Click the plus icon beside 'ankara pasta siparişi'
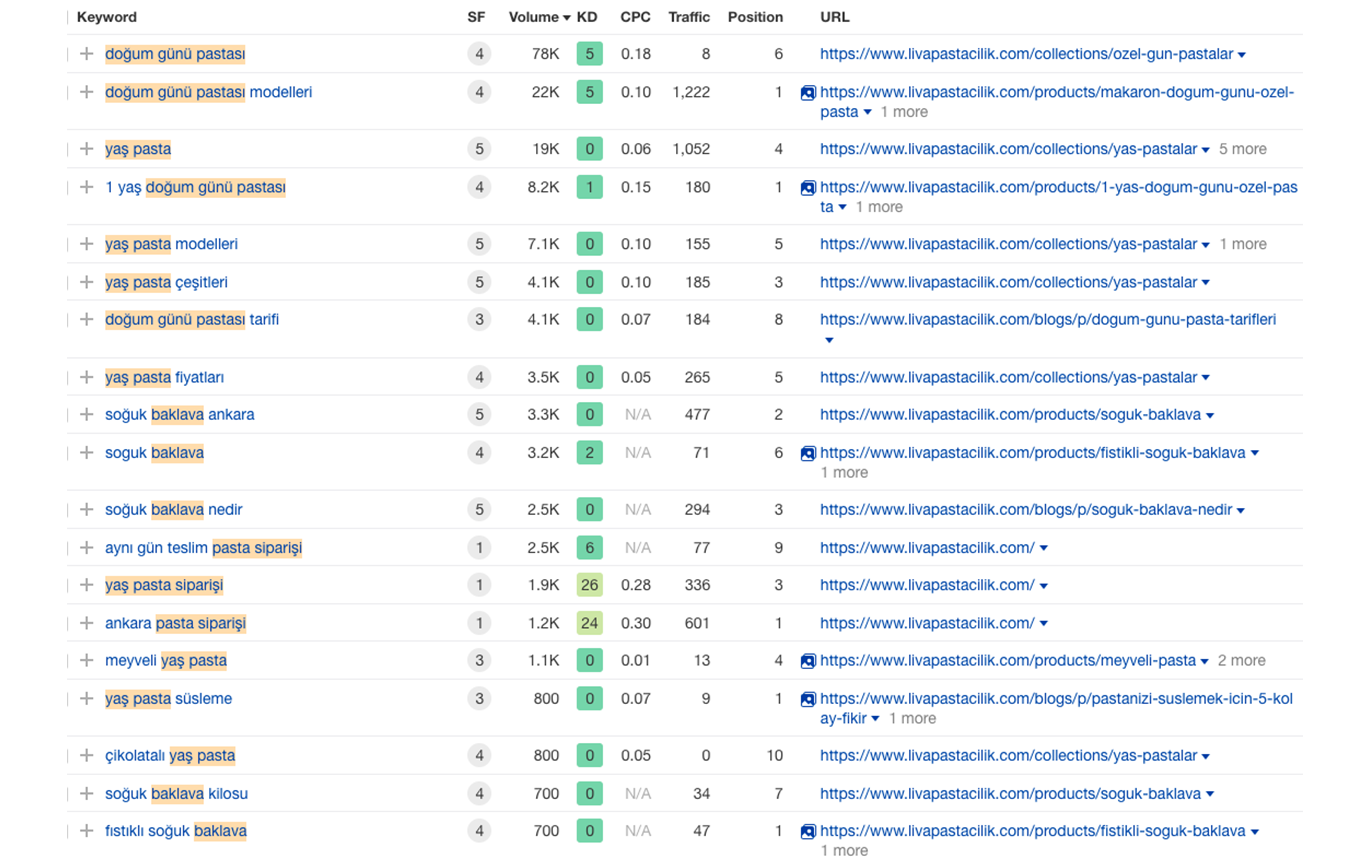 pyautogui.click(x=86, y=623)
